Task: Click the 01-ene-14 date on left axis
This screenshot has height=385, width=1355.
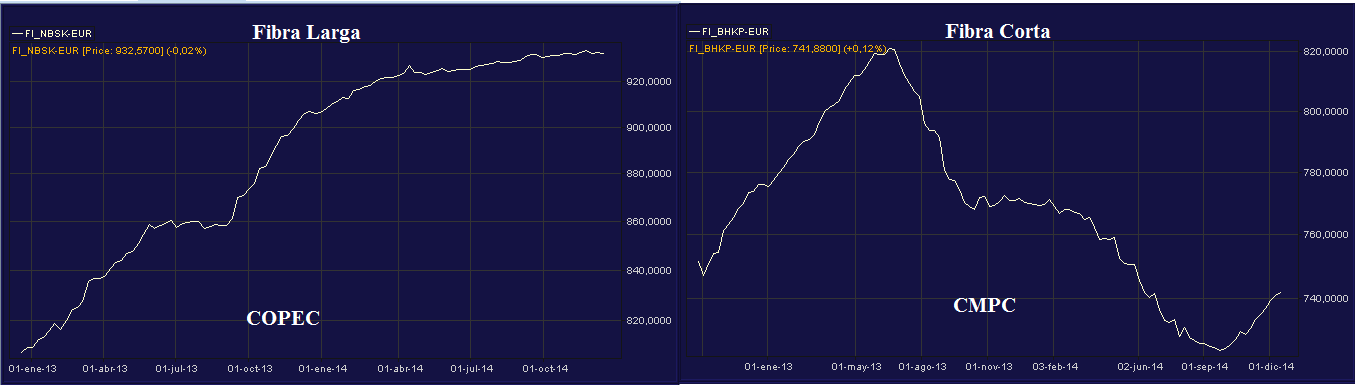Action: coord(325,368)
